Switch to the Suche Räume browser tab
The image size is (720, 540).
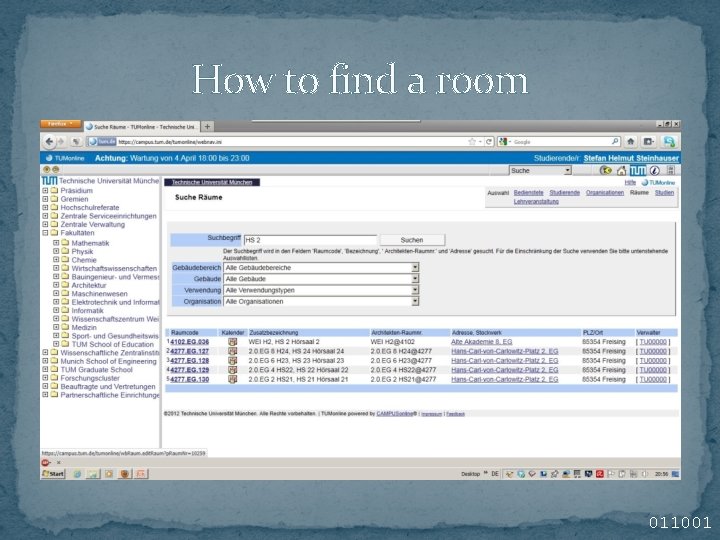[x=142, y=127]
